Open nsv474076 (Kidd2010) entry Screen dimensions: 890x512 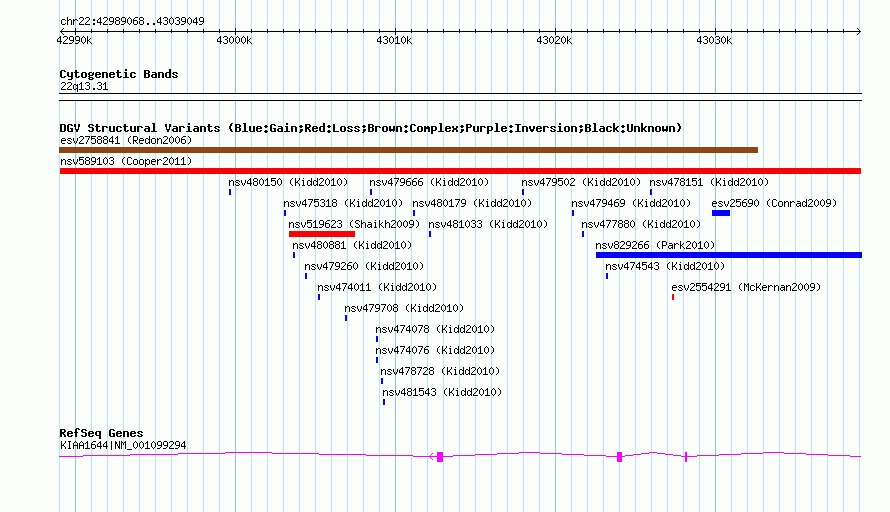pyautogui.click(x=435, y=350)
